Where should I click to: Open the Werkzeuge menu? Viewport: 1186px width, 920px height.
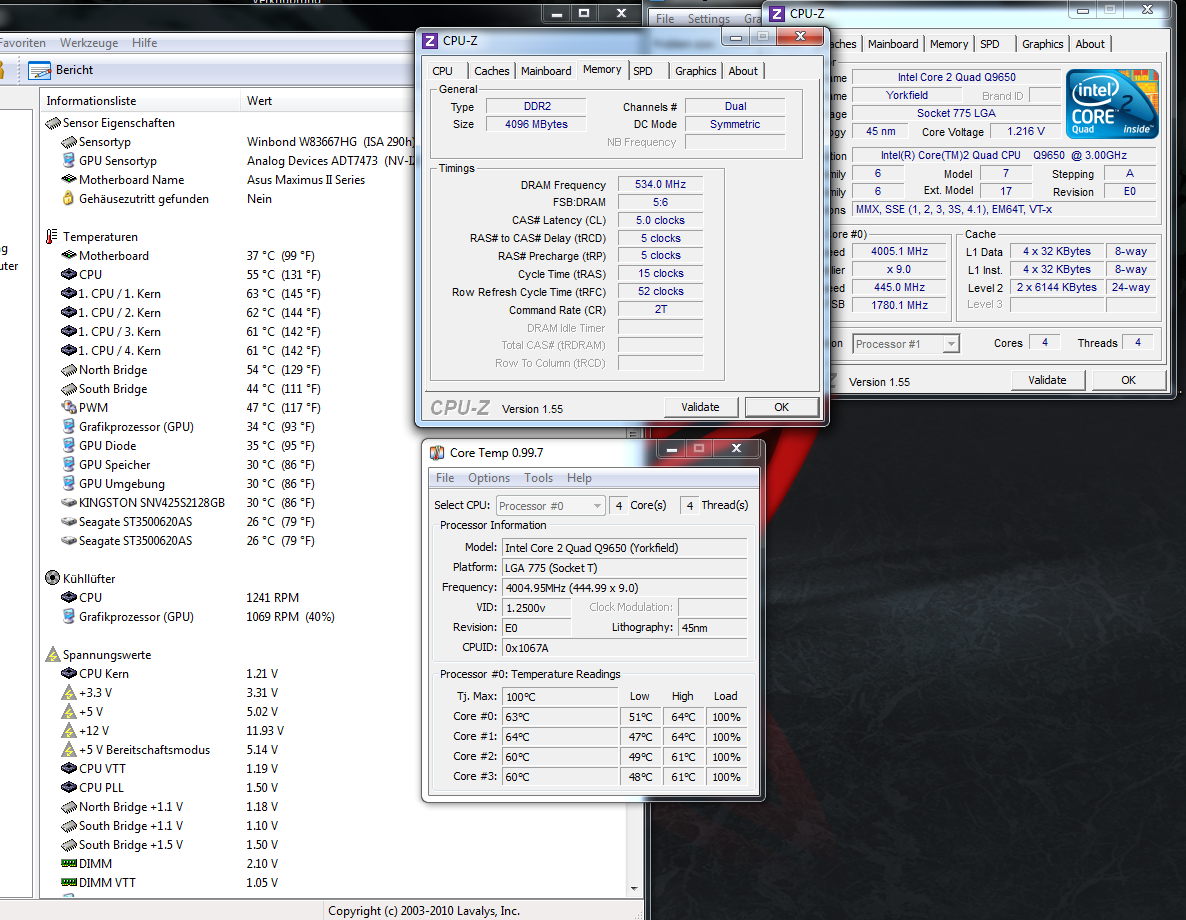point(89,43)
